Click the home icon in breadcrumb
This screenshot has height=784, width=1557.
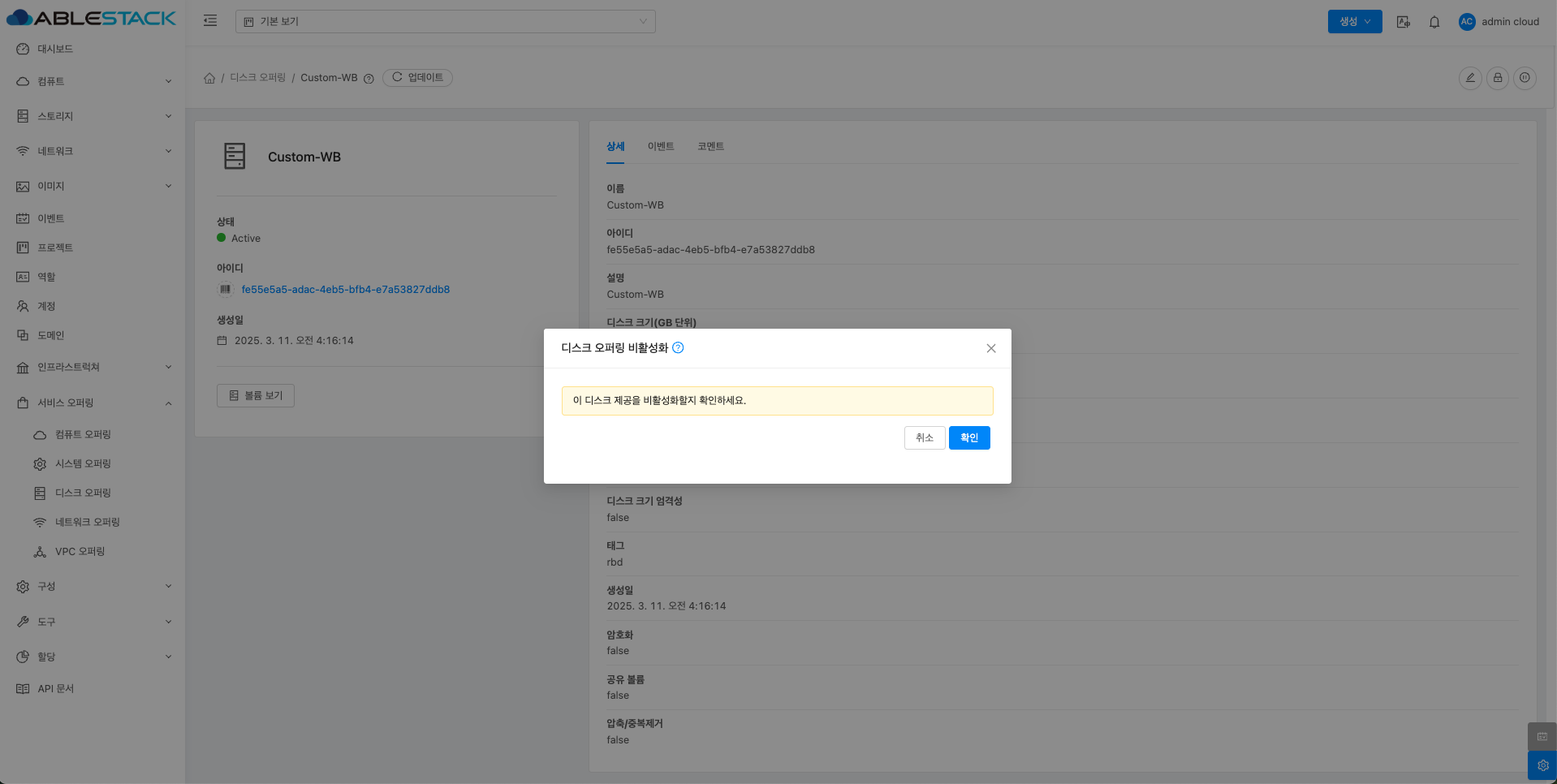[209, 78]
